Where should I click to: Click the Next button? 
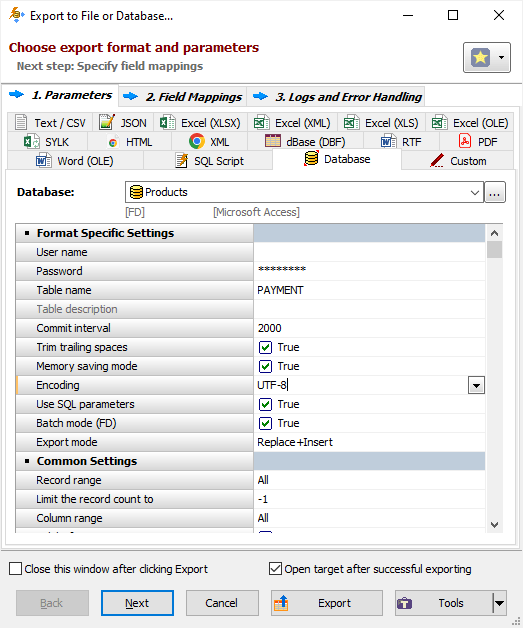coord(137,603)
